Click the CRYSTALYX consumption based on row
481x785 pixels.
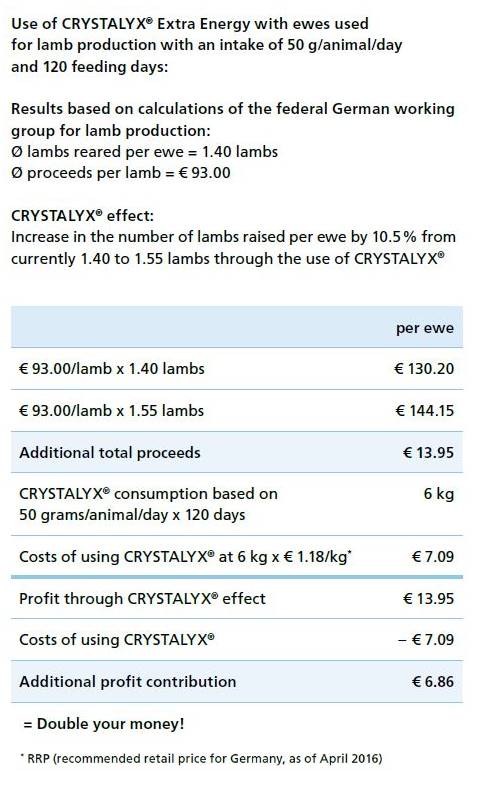coord(237,504)
